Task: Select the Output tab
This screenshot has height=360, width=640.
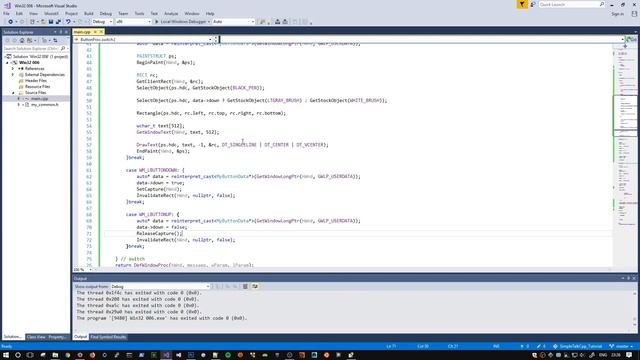Action: click(80, 337)
